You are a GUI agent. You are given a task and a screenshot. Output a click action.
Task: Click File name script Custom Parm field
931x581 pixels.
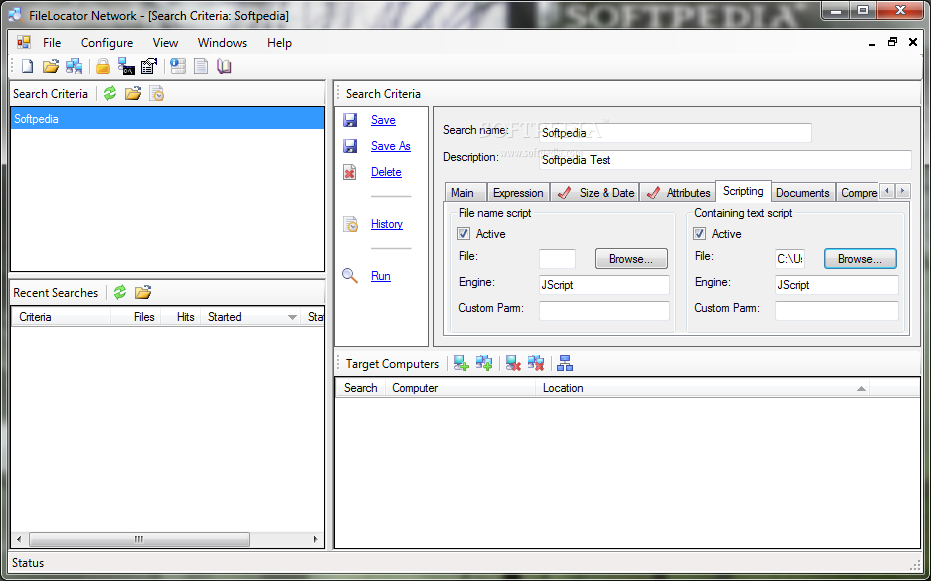[604, 311]
